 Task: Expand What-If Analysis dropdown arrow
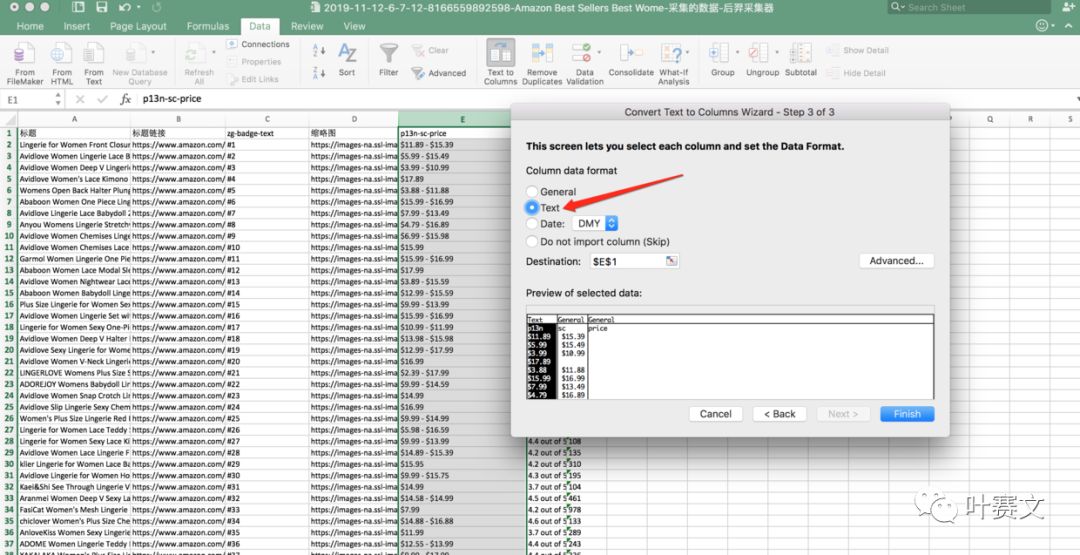point(687,52)
